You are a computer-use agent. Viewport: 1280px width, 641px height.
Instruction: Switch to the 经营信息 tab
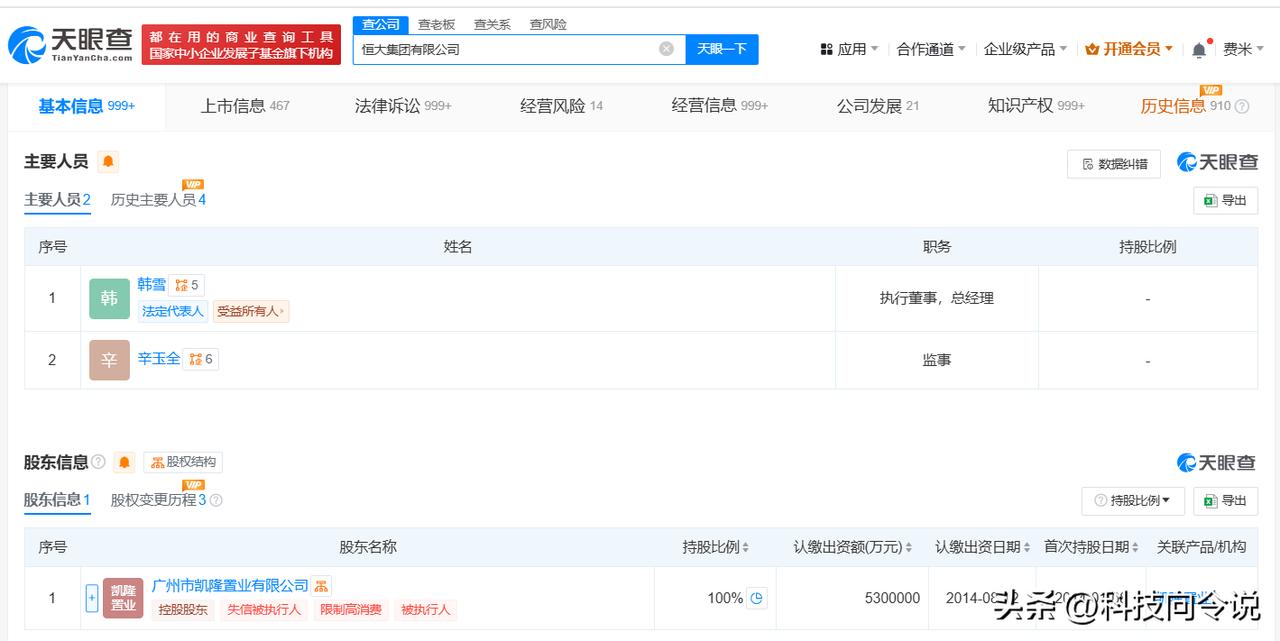(720, 106)
